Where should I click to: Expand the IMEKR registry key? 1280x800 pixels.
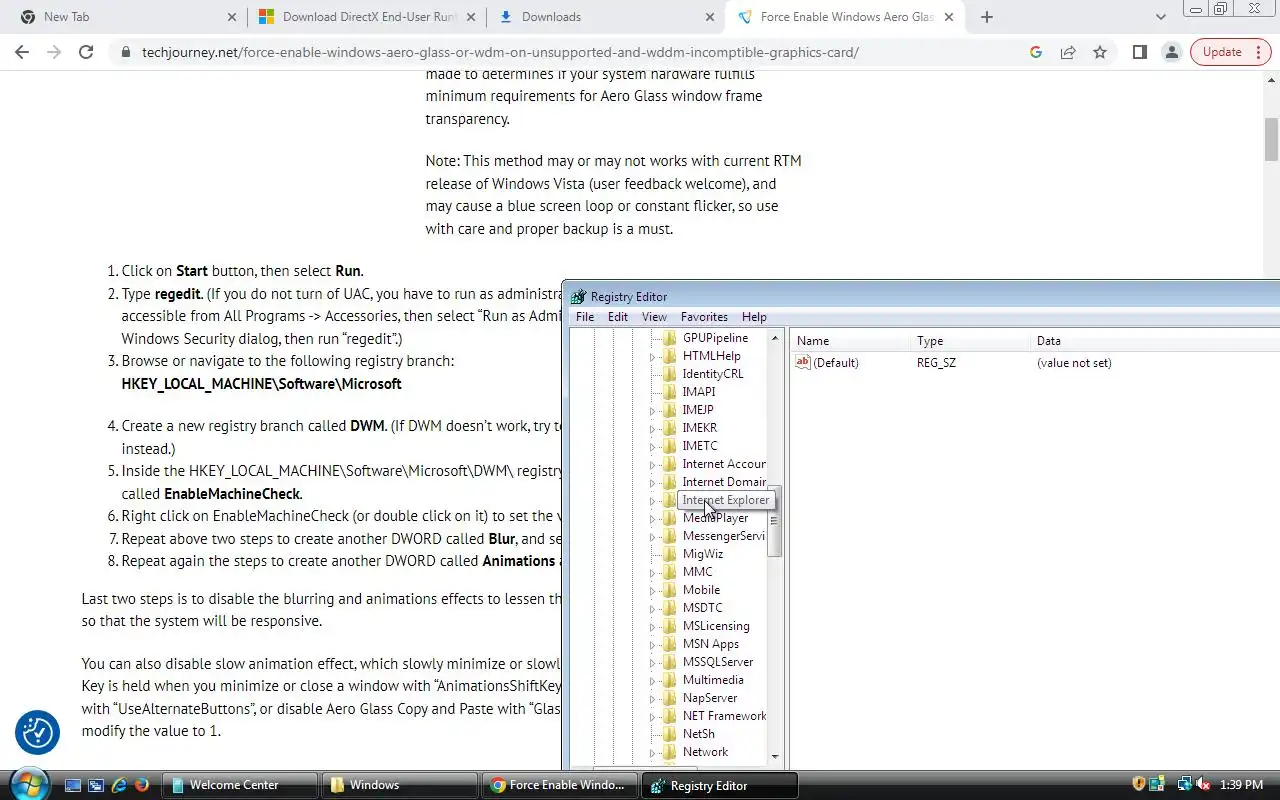[653, 428]
